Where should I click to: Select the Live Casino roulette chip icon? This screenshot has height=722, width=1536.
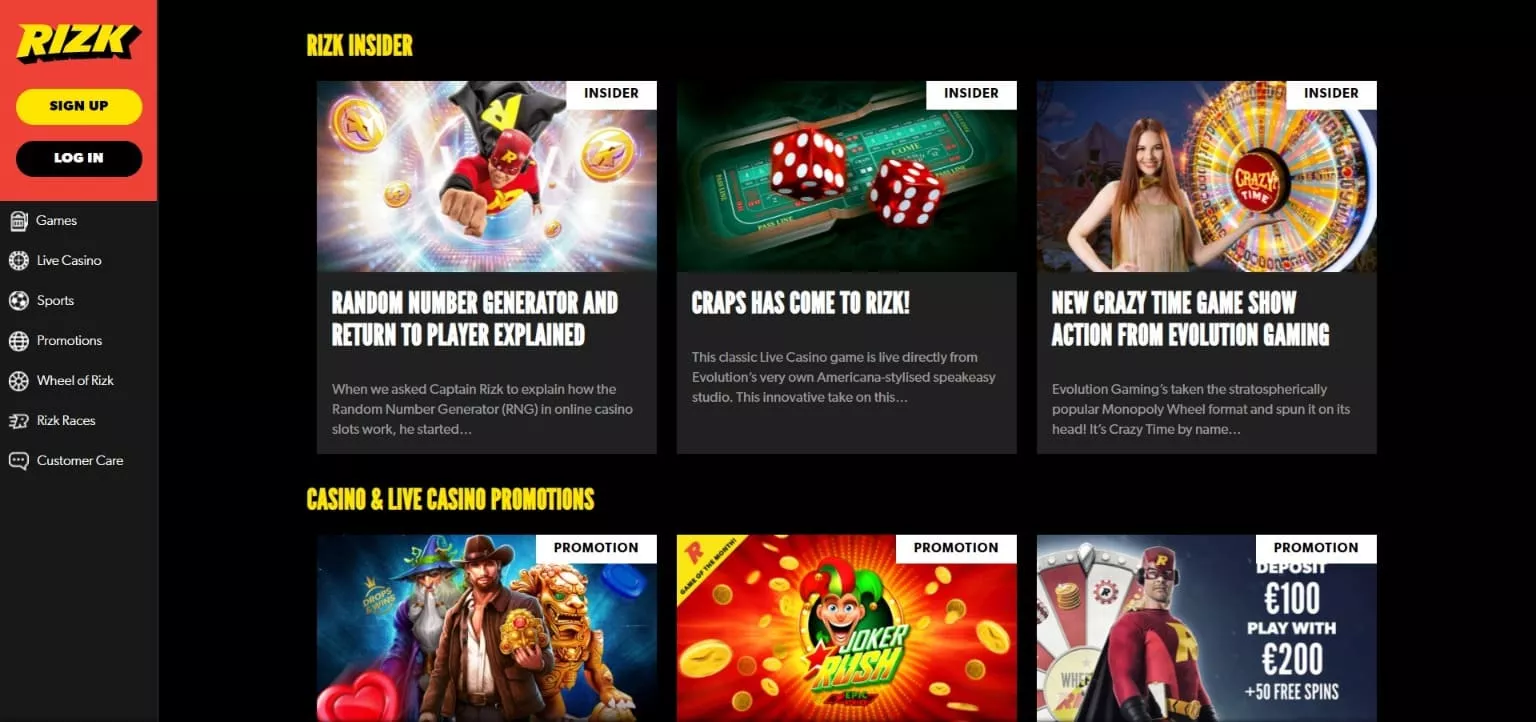(18, 261)
